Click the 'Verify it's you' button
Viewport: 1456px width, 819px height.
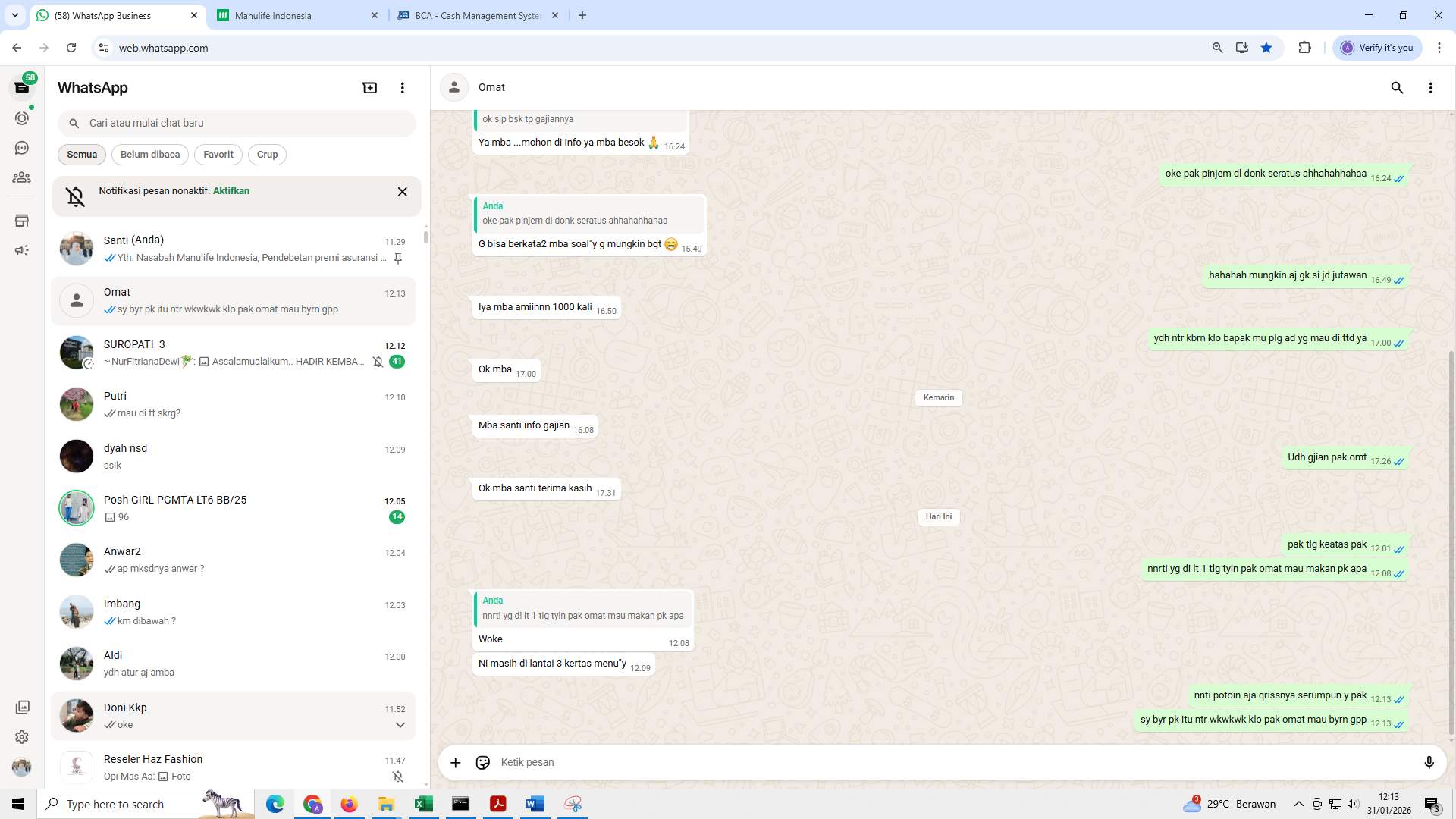[1376, 47]
